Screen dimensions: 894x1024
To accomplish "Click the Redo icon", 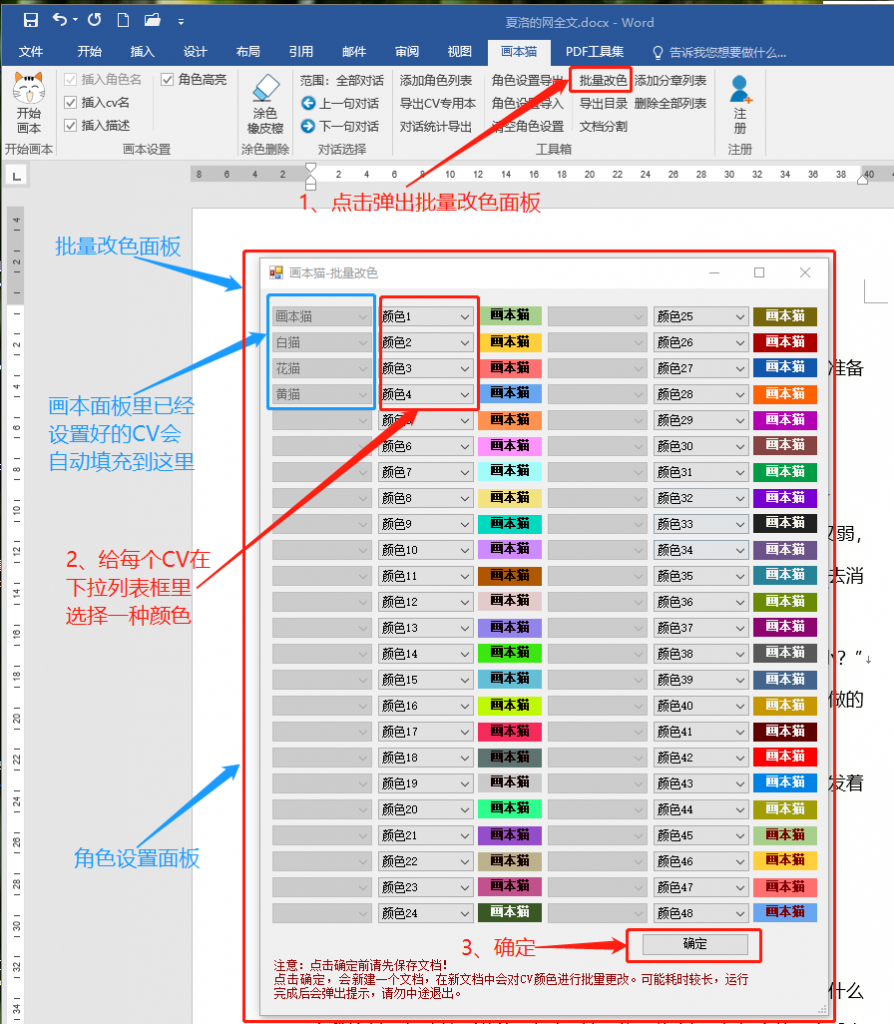I will tap(95, 20).
